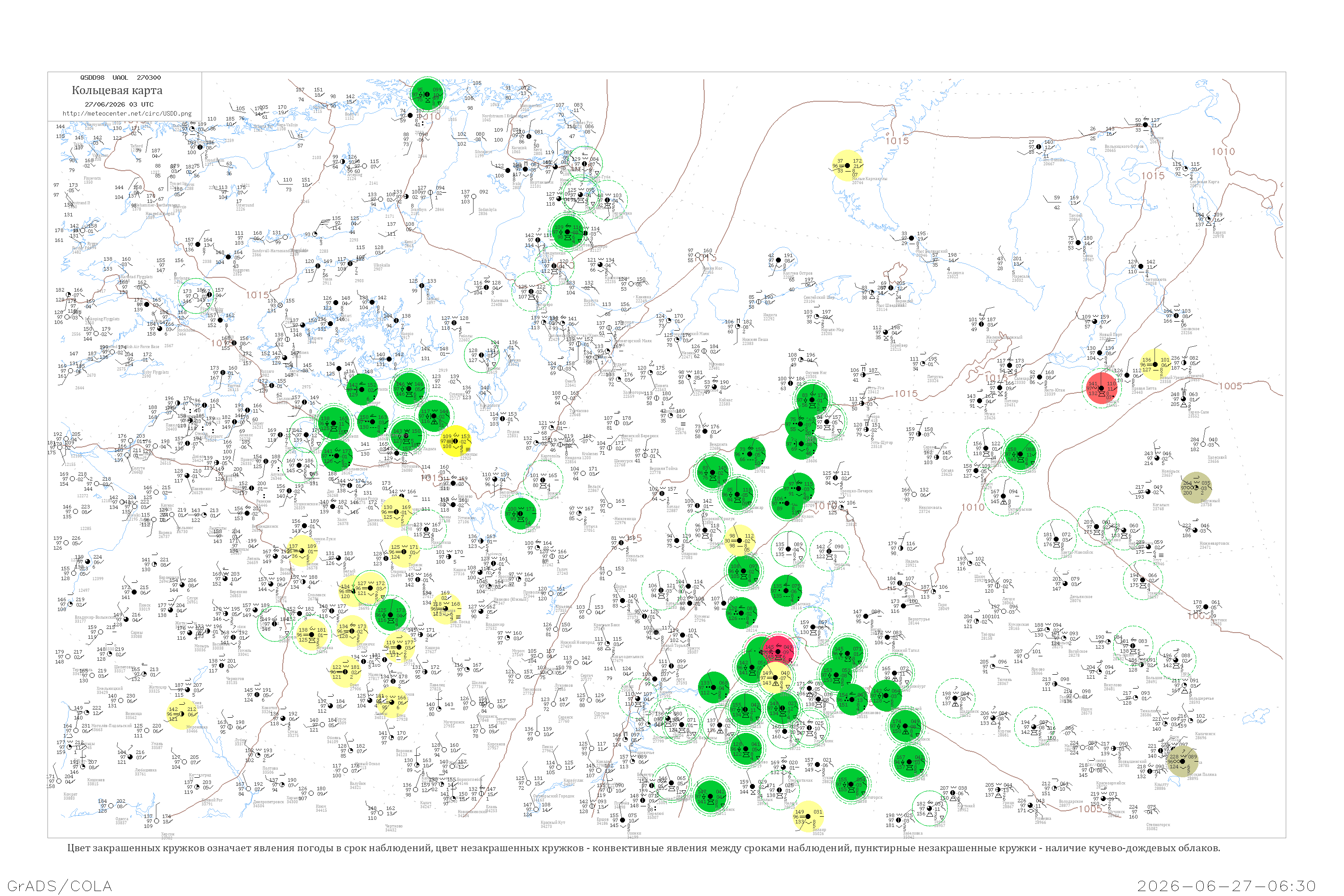Select the timestamp 2026-06-27-06:30
Image resolution: width=1344 pixels, height=896 pixels.
click(1226, 886)
